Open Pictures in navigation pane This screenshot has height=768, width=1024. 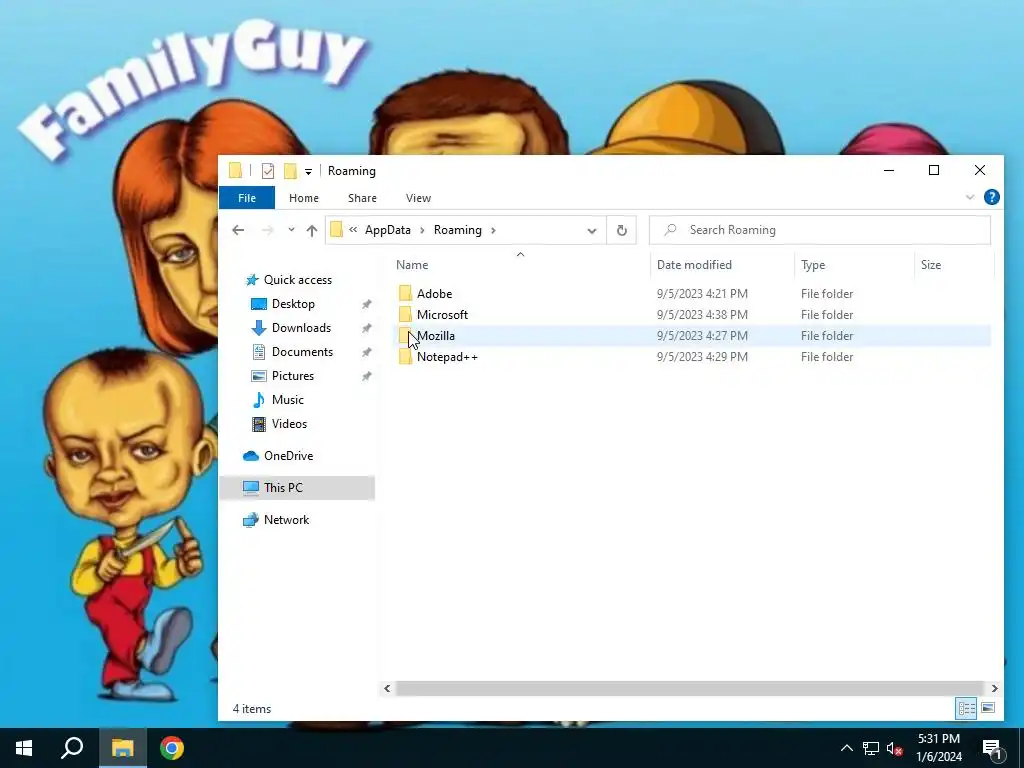click(293, 376)
